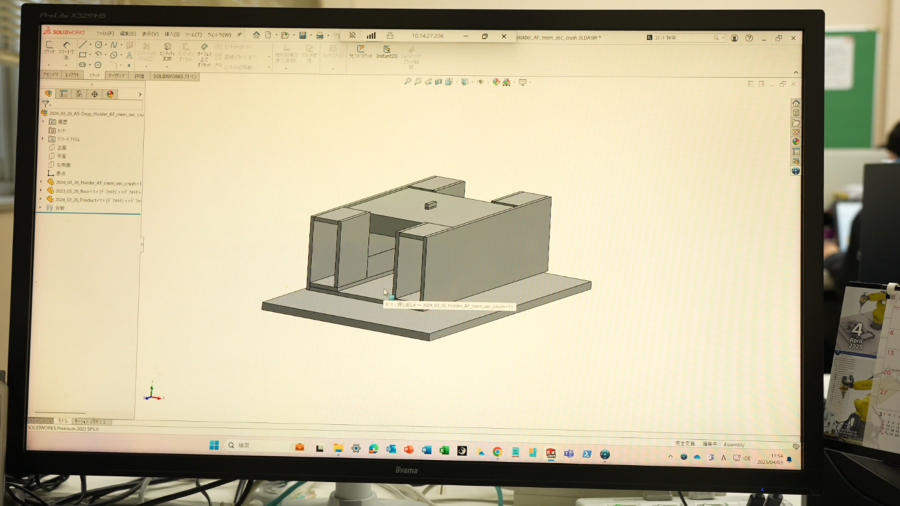Screen dimensions: 900x506
Task: Open the 表示(V) menu
Action: 150,33
